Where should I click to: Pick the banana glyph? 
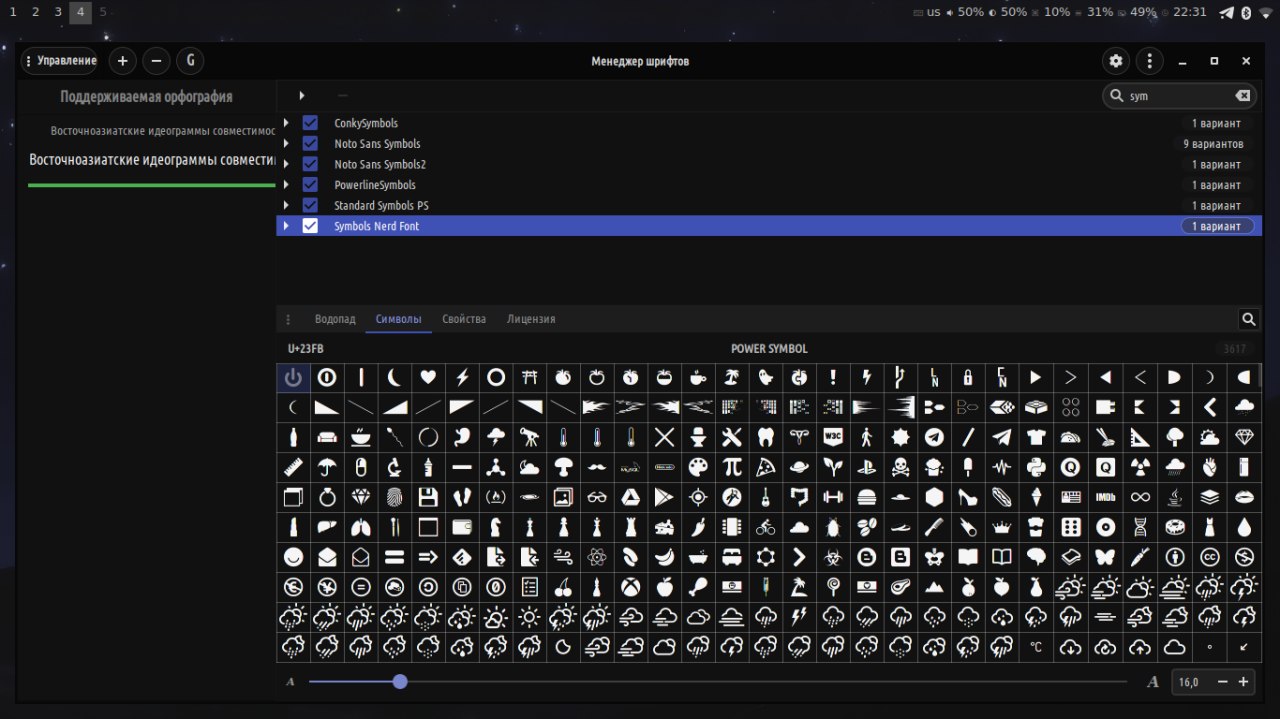point(664,557)
